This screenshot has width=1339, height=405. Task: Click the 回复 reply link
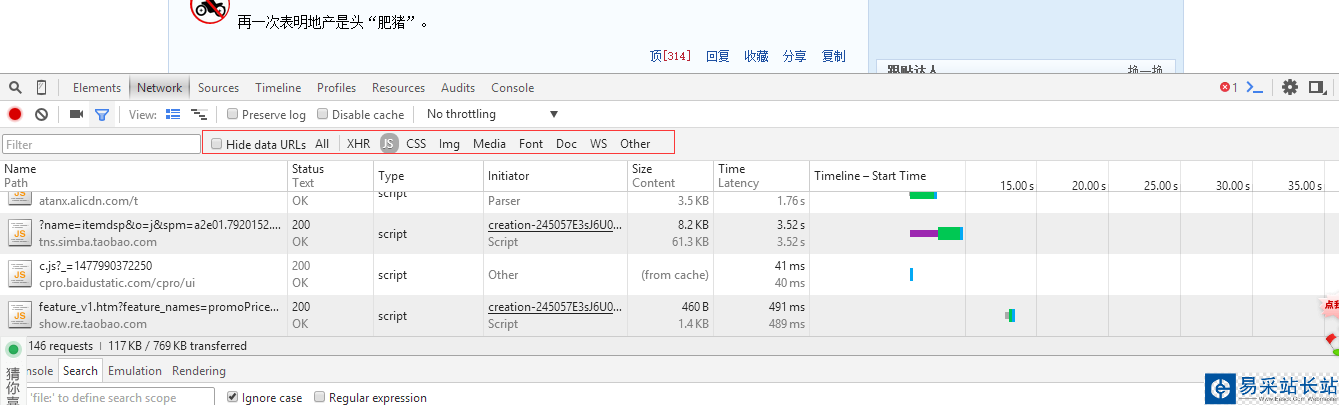click(717, 56)
